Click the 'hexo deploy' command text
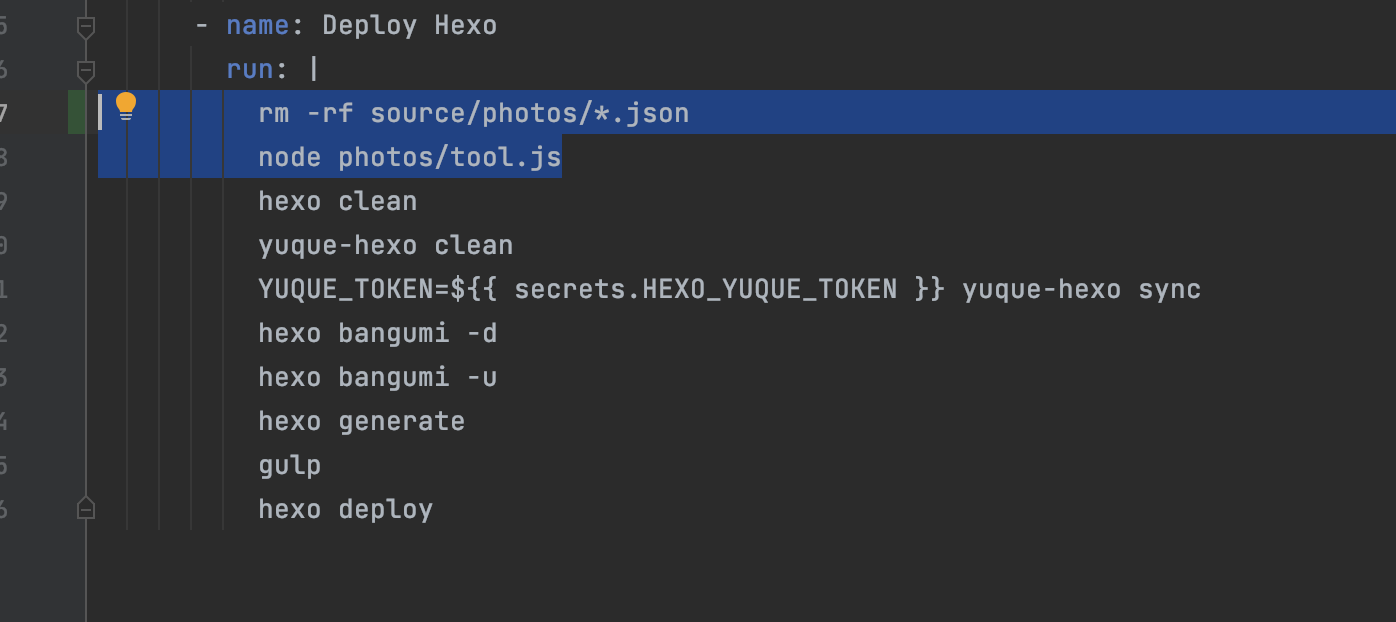 pos(345,509)
